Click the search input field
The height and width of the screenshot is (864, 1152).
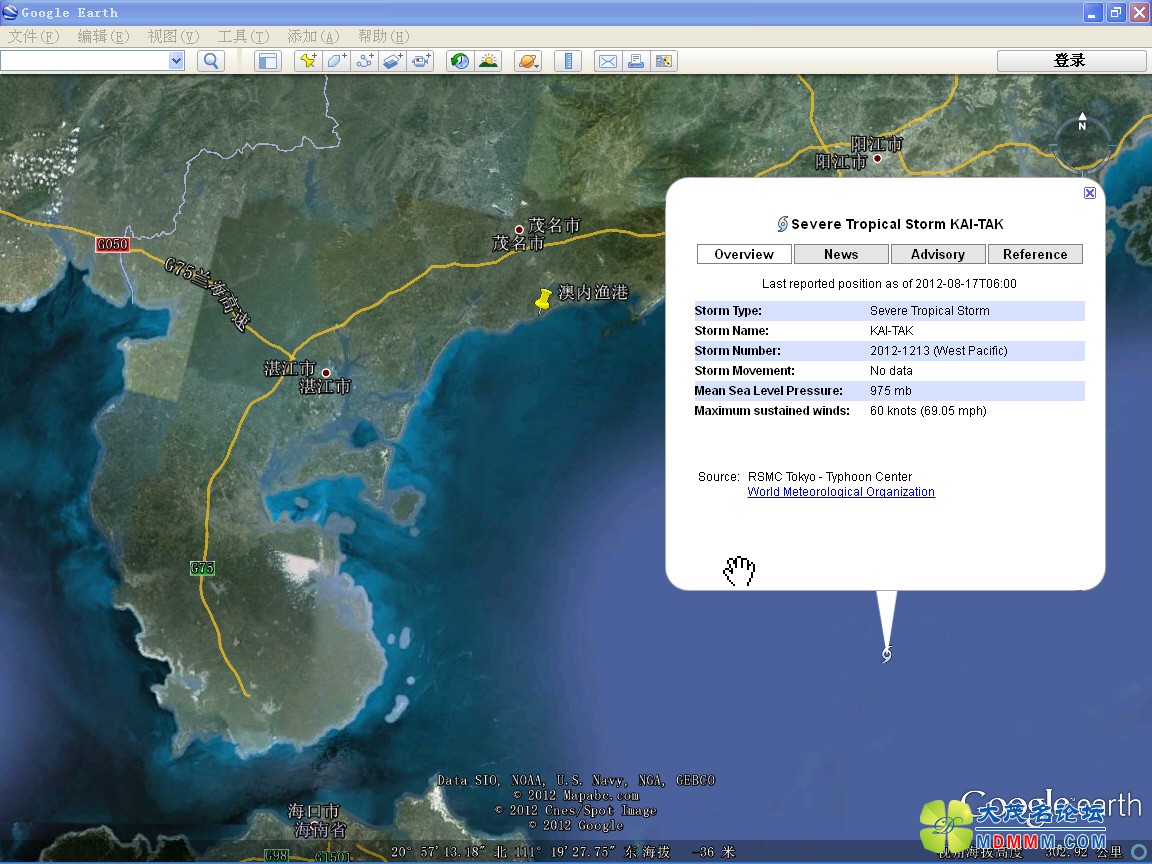click(x=84, y=61)
